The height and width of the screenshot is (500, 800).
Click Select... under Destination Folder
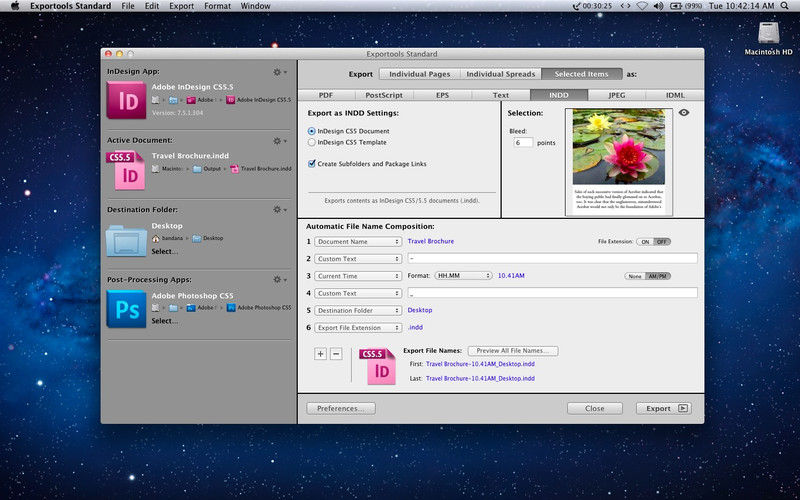[164, 251]
